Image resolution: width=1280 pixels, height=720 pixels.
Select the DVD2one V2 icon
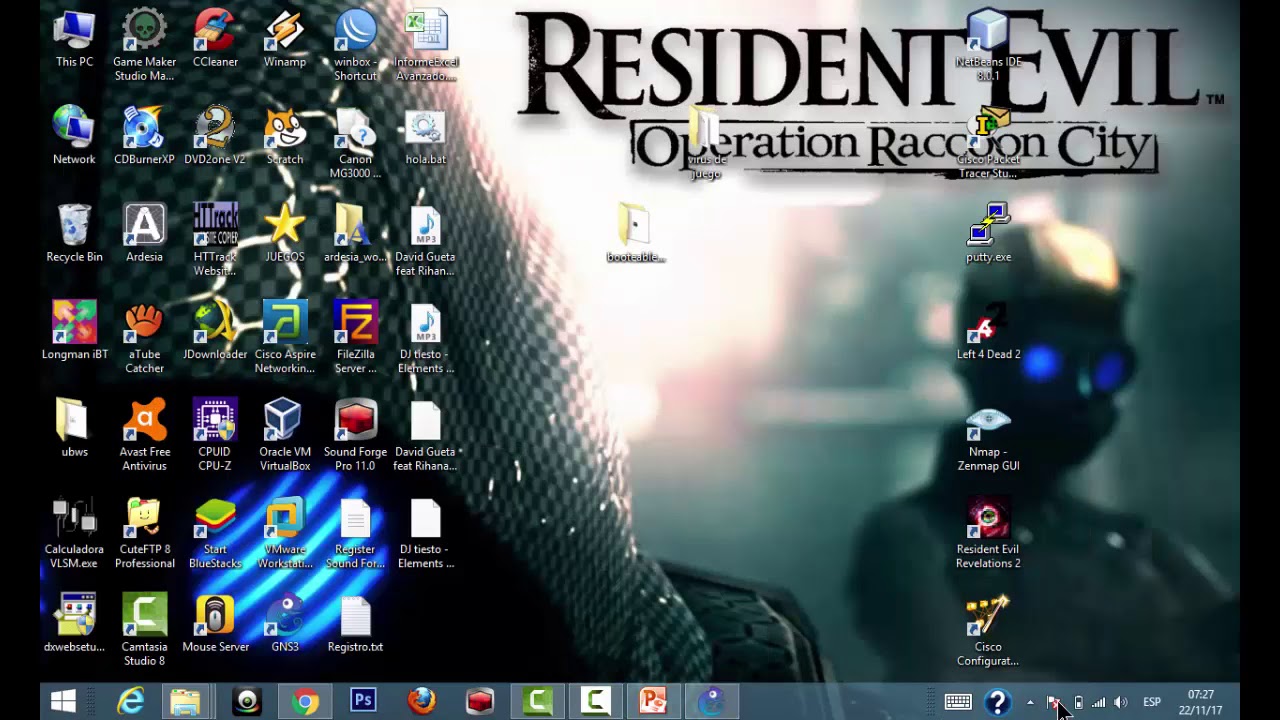pyautogui.click(x=215, y=137)
